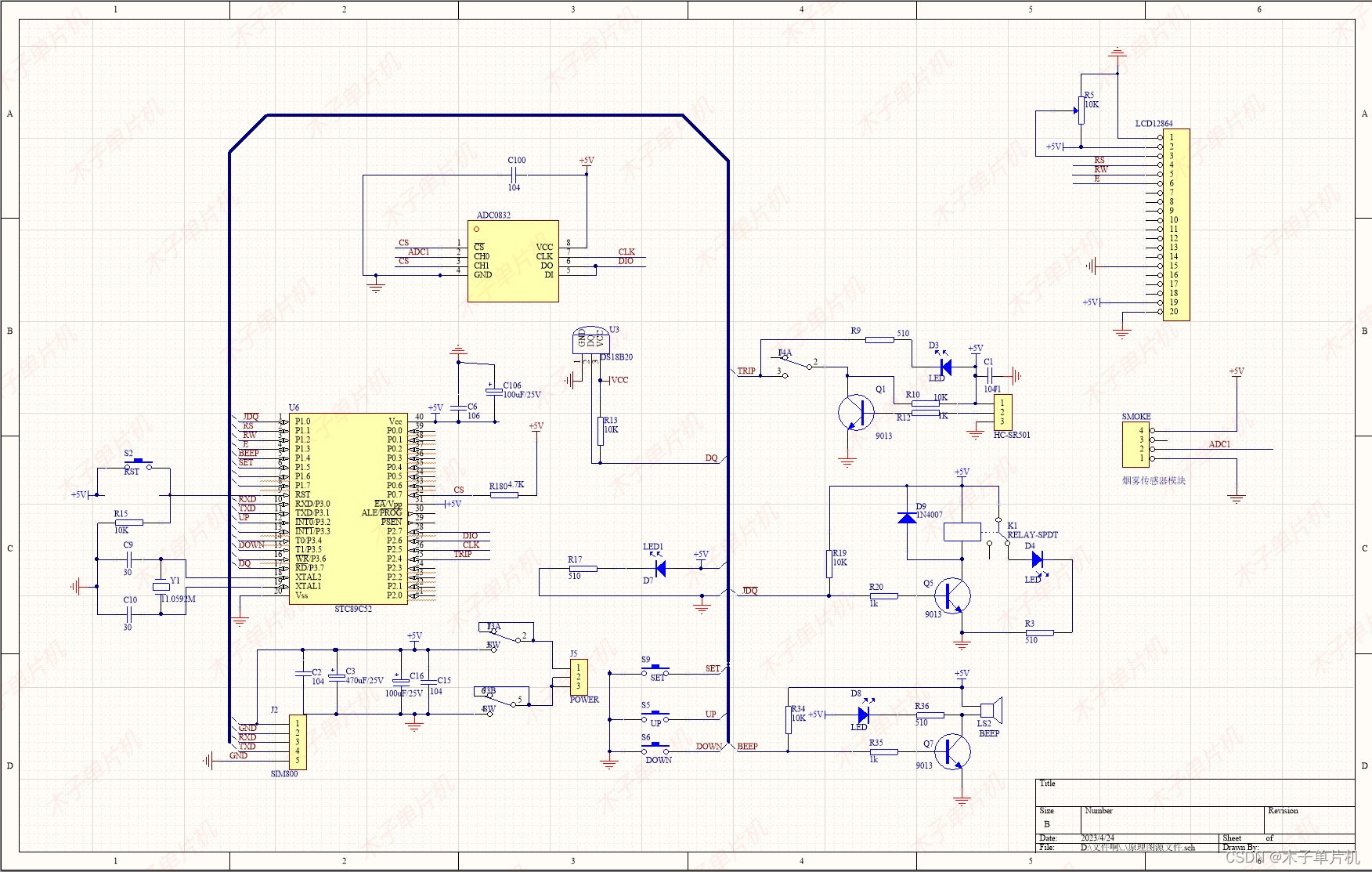This screenshot has height=872, width=1372.
Task: Click transistor Q5 symbol
Action: tap(952, 596)
